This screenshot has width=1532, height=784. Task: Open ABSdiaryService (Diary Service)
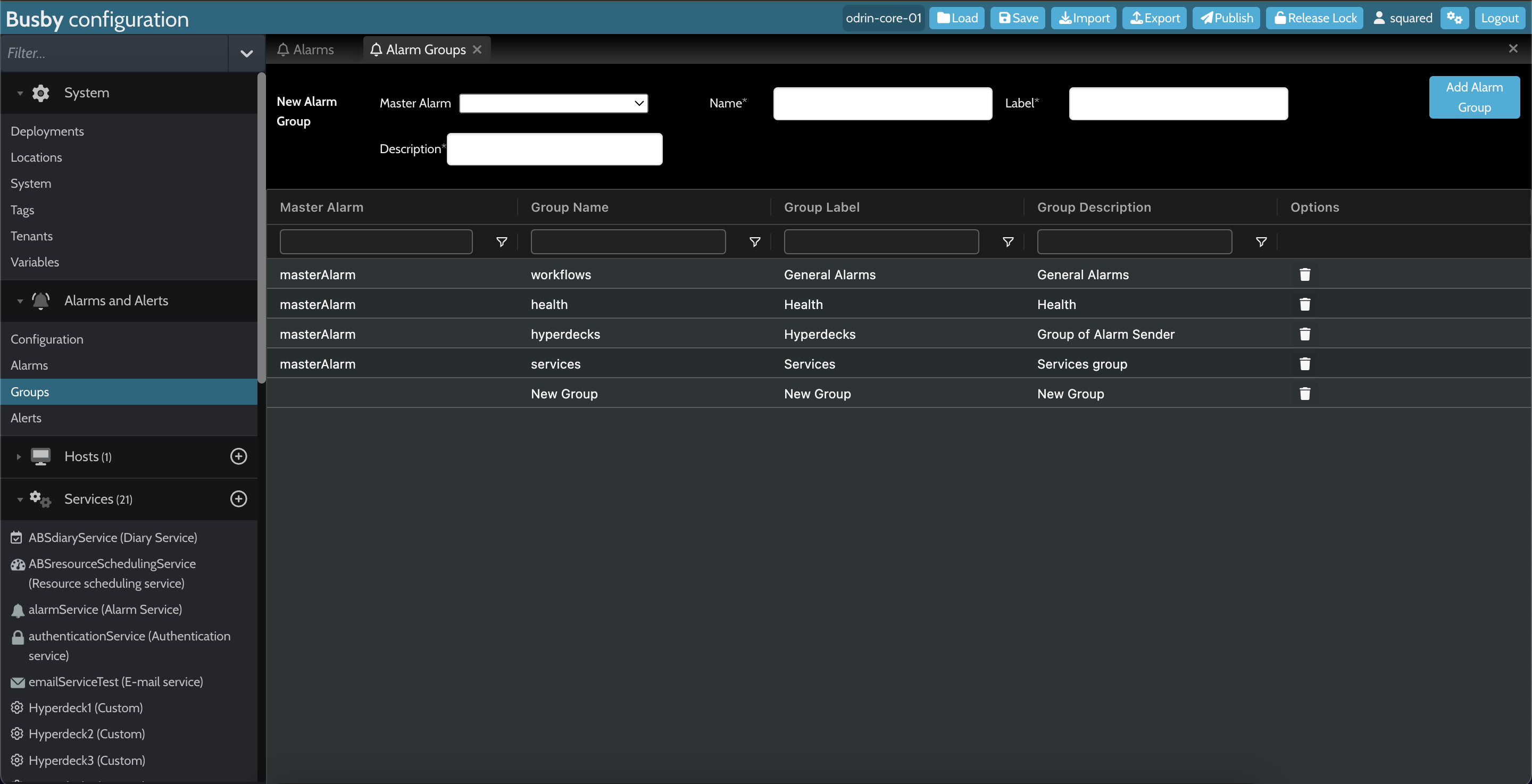click(112, 537)
